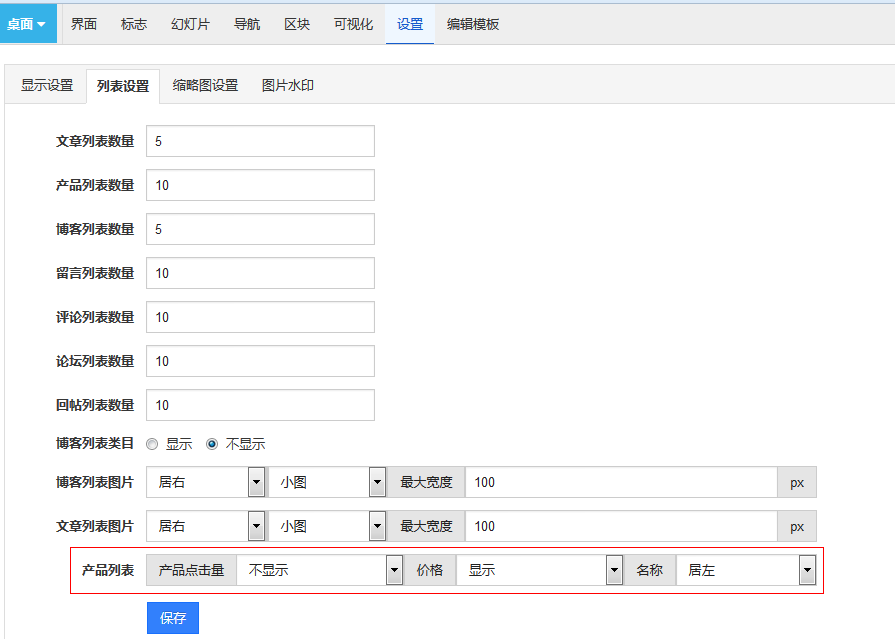Click the 保存 button

(173, 618)
